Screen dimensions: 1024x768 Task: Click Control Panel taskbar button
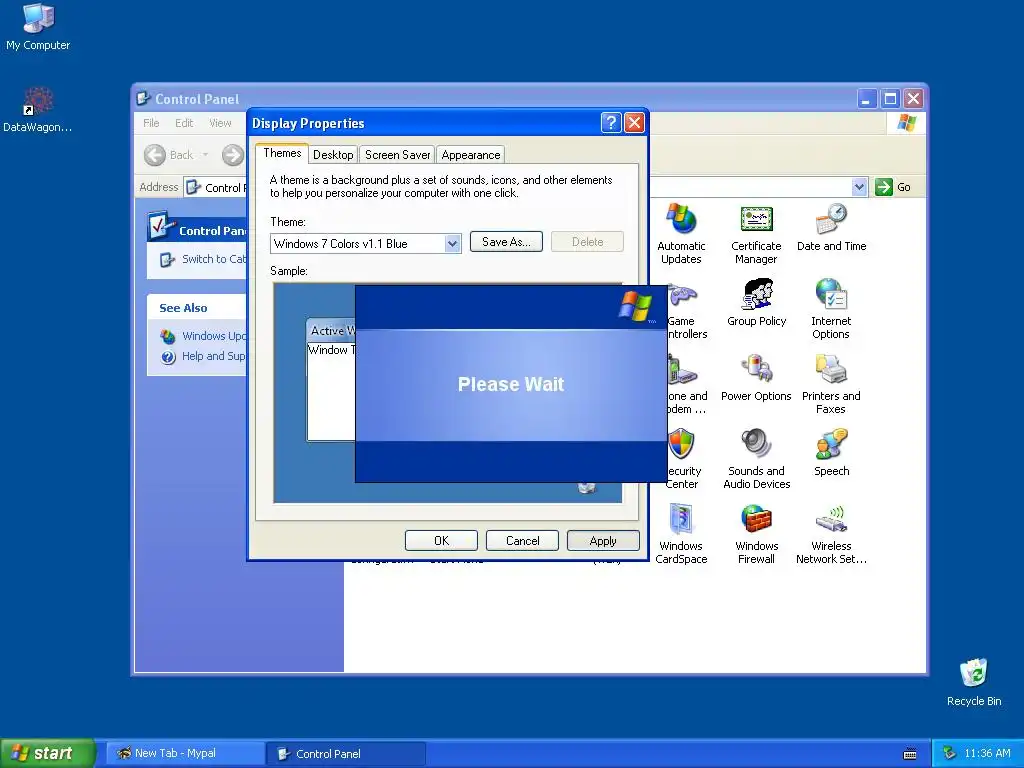346,754
